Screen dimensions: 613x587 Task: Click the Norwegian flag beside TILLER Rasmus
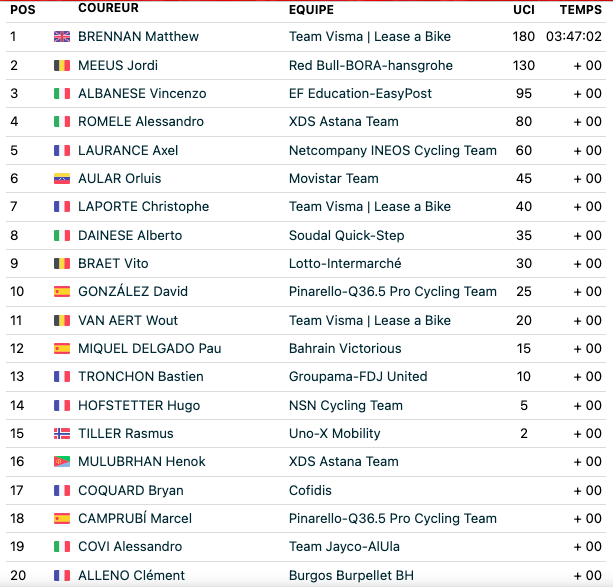62,434
